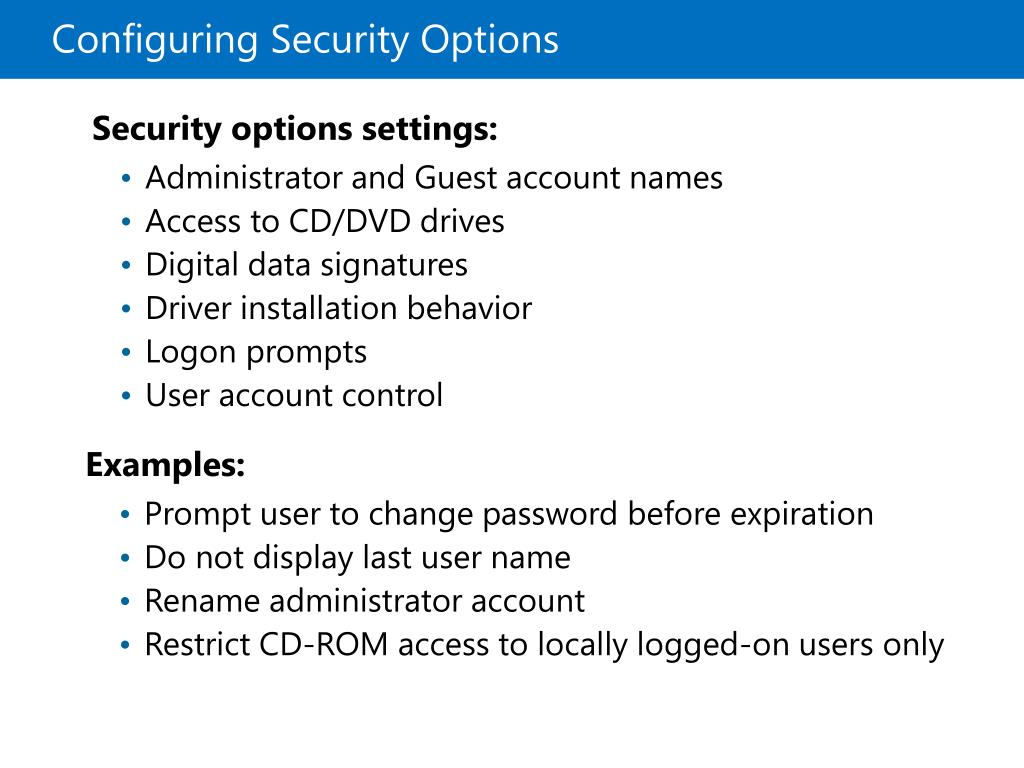
Task: Select 'Rename administrator account' line
Action: pos(364,601)
